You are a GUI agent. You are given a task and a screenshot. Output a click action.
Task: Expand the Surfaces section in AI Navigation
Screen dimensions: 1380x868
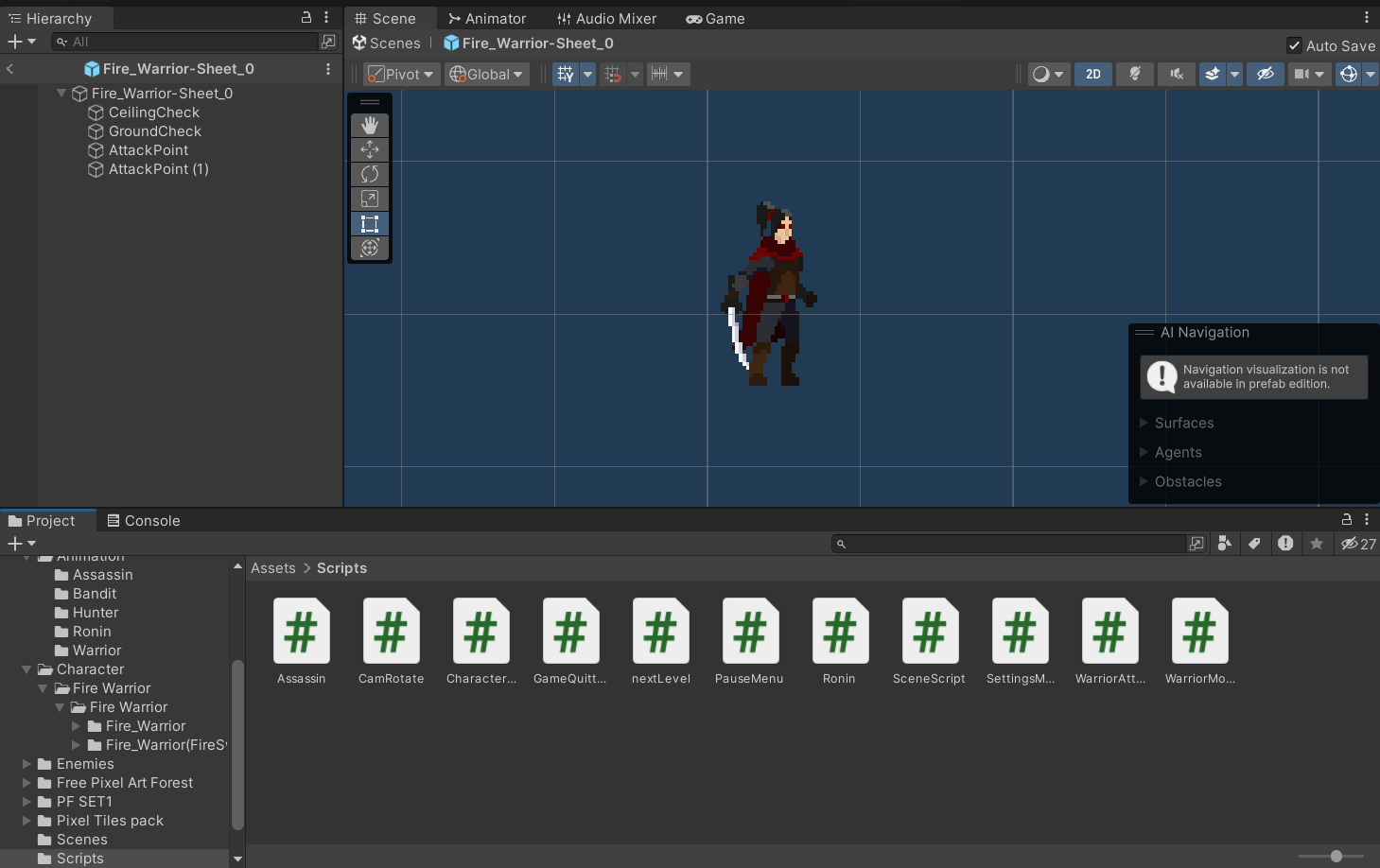pyautogui.click(x=1144, y=423)
